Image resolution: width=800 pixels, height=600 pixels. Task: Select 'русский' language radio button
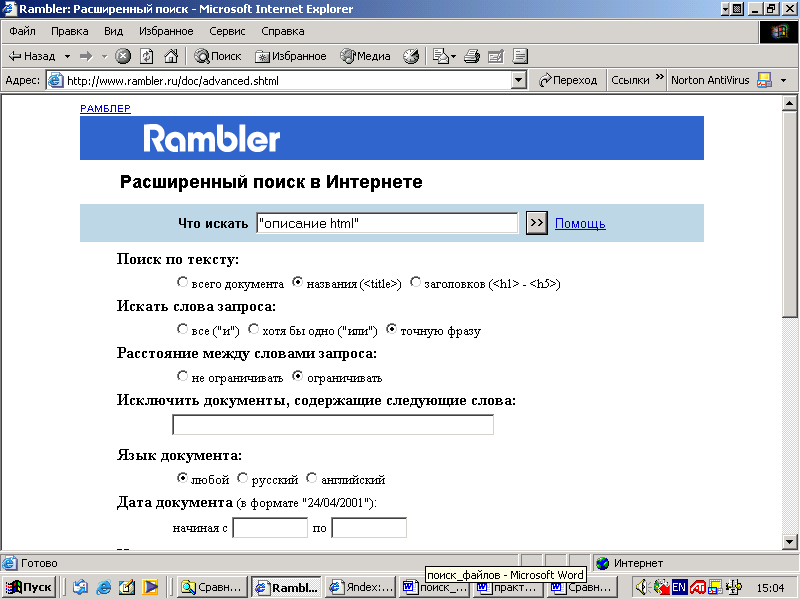[x=243, y=478]
